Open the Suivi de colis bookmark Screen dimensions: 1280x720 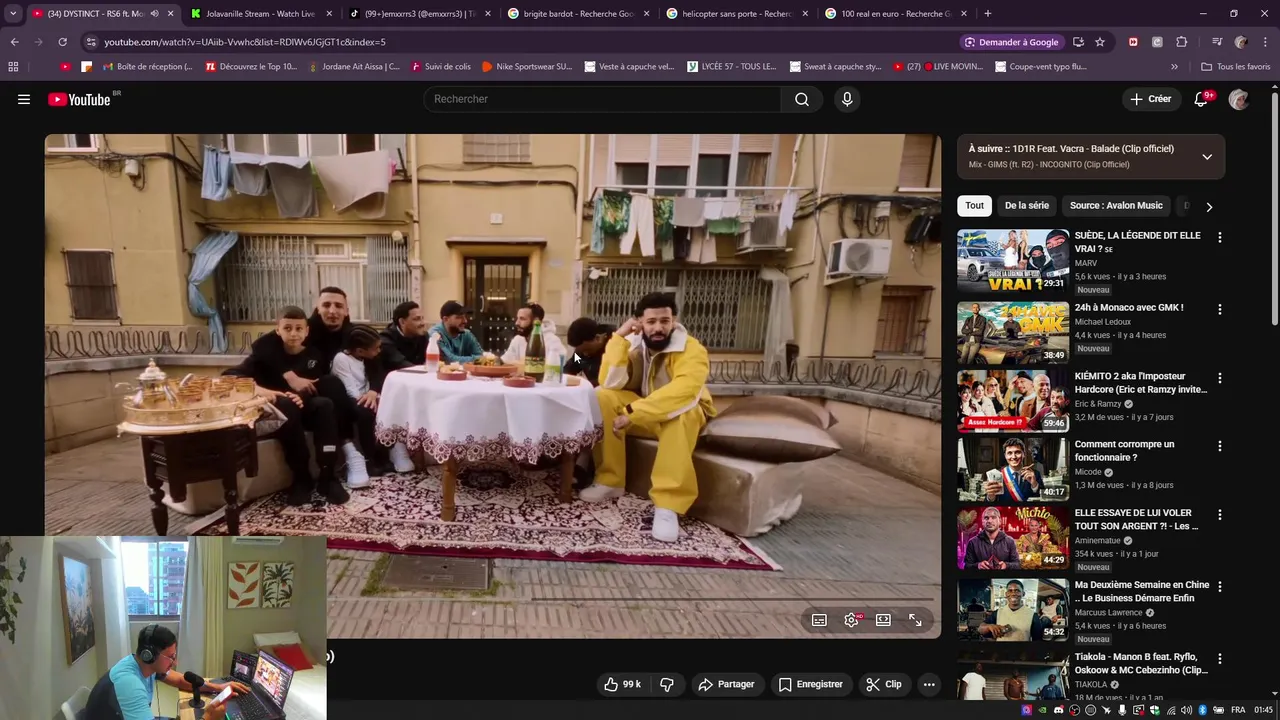click(x=439, y=67)
